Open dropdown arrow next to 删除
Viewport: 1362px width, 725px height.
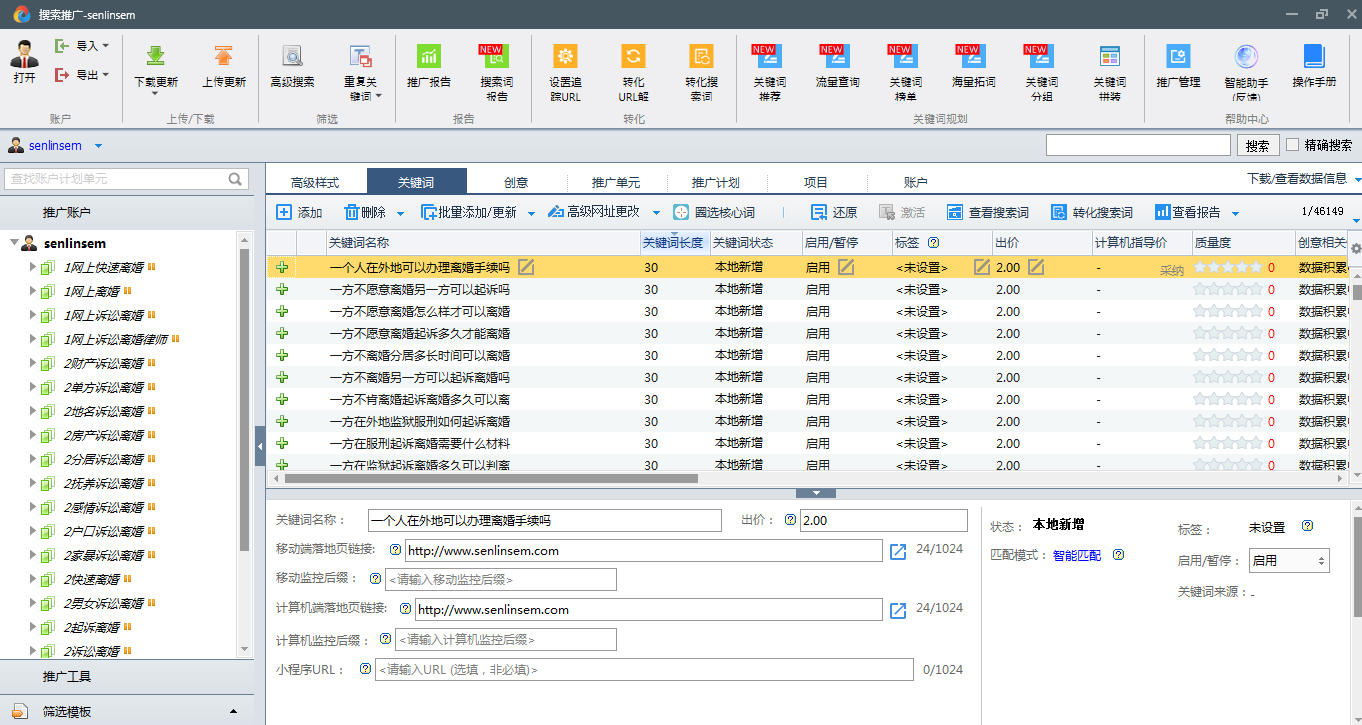coord(401,213)
